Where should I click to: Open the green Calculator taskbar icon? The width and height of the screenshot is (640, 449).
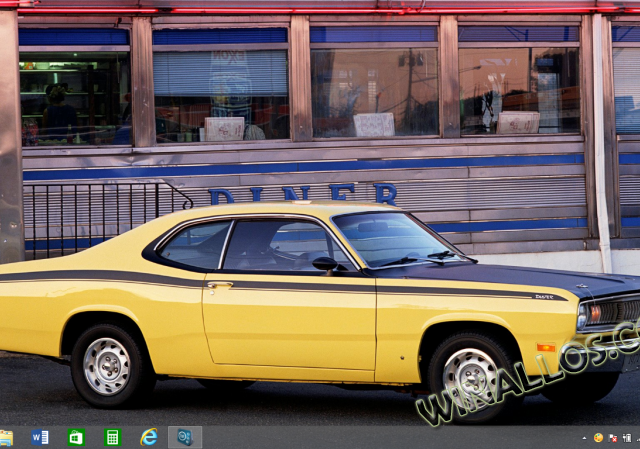pos(112,437)
